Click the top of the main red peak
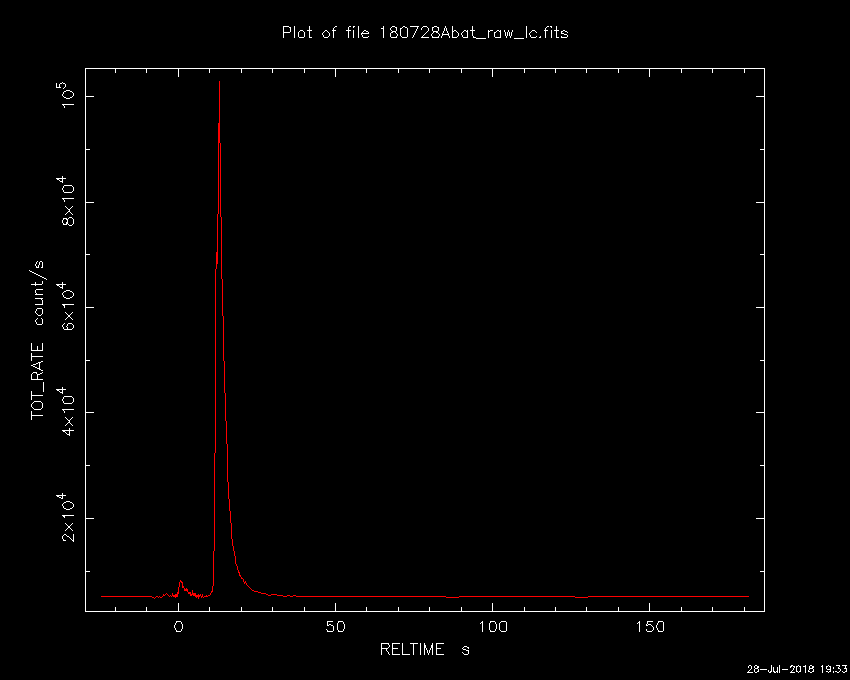 219,82
